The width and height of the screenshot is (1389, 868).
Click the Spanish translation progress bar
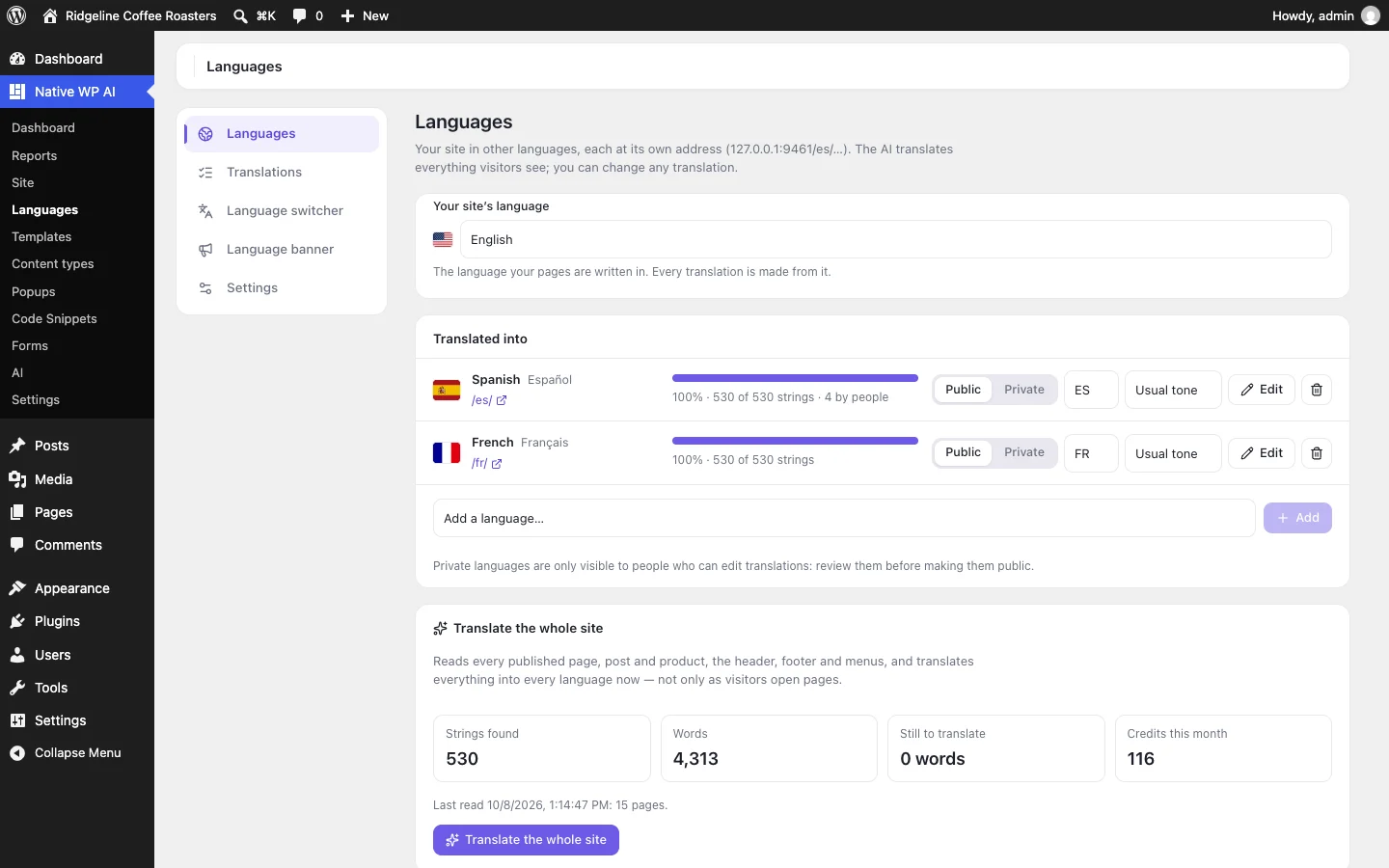[795, 378]
